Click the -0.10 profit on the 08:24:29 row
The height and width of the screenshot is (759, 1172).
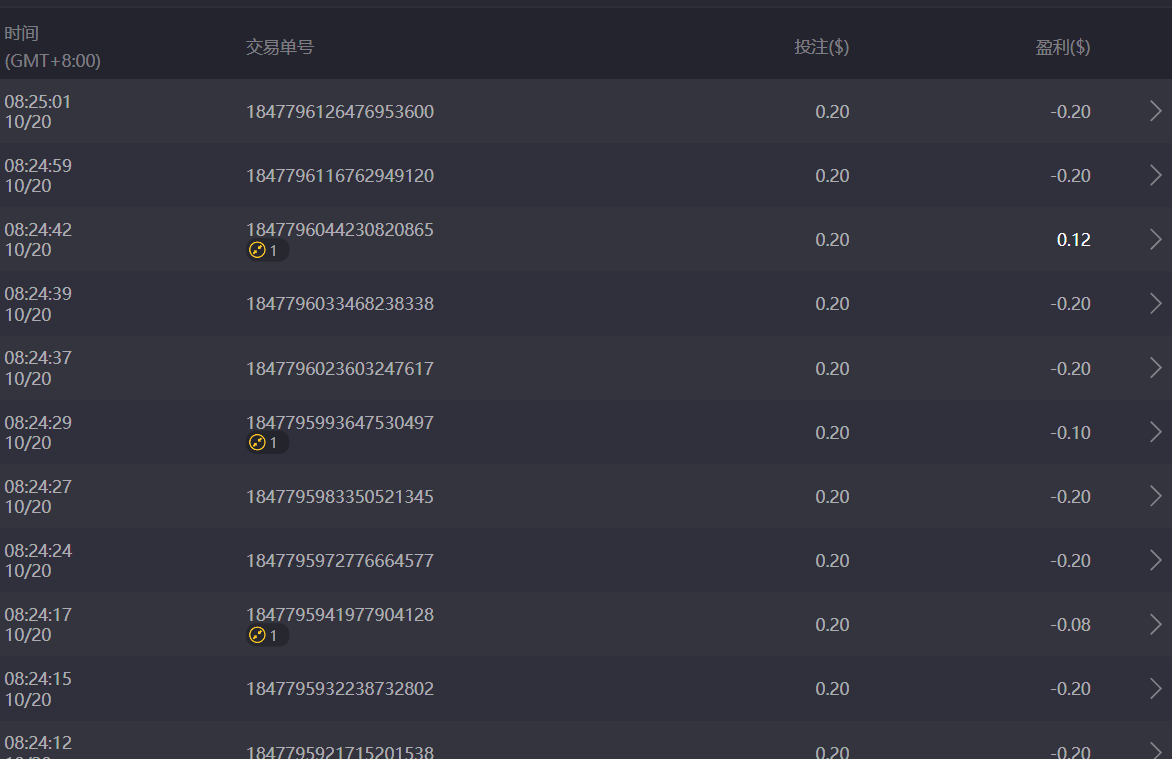point(1071,432)
